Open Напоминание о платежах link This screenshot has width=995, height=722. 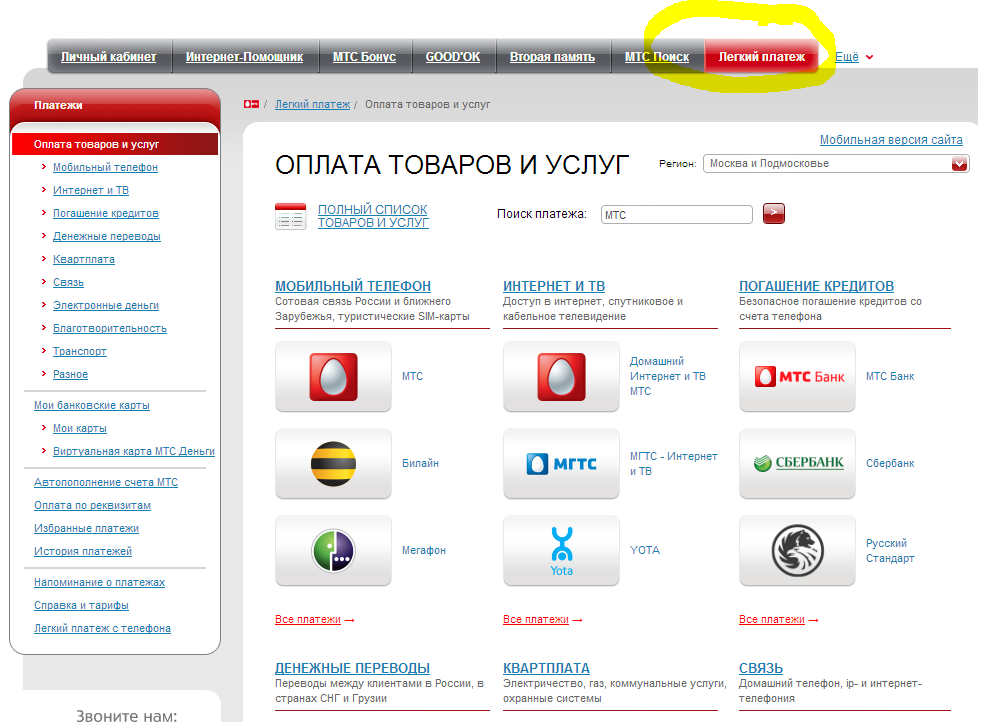coord(100,582)
